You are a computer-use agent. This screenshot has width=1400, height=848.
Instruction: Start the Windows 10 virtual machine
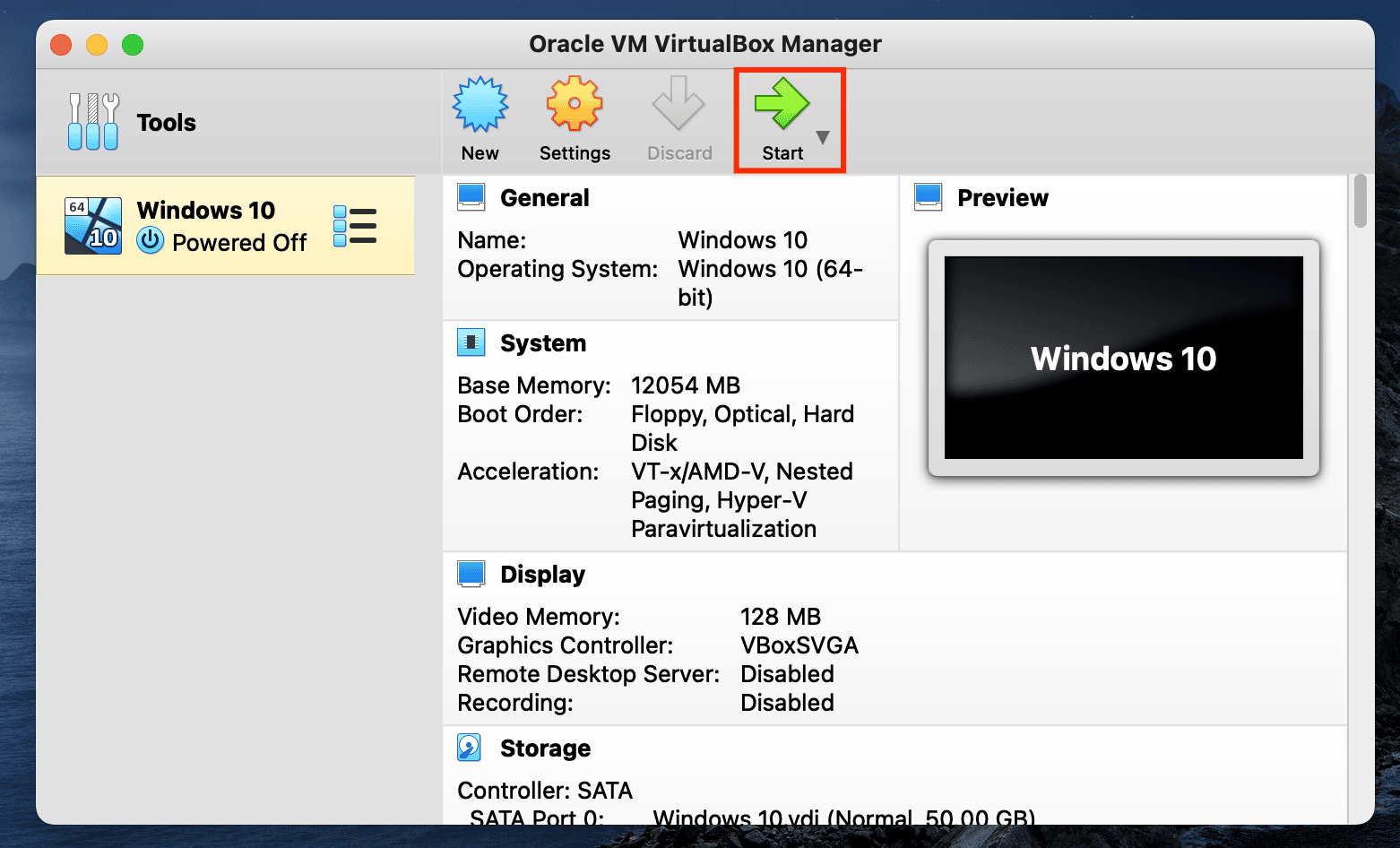(784, 103)
